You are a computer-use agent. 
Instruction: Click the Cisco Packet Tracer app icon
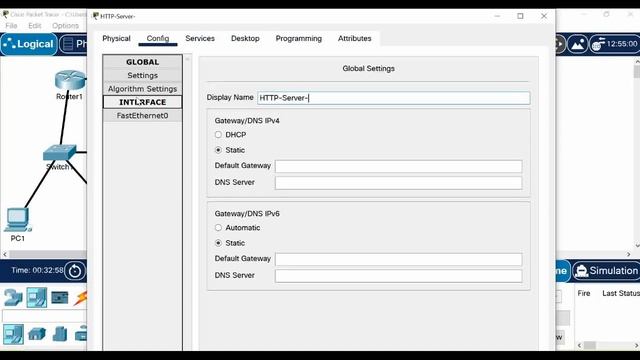tap(5, 14)
